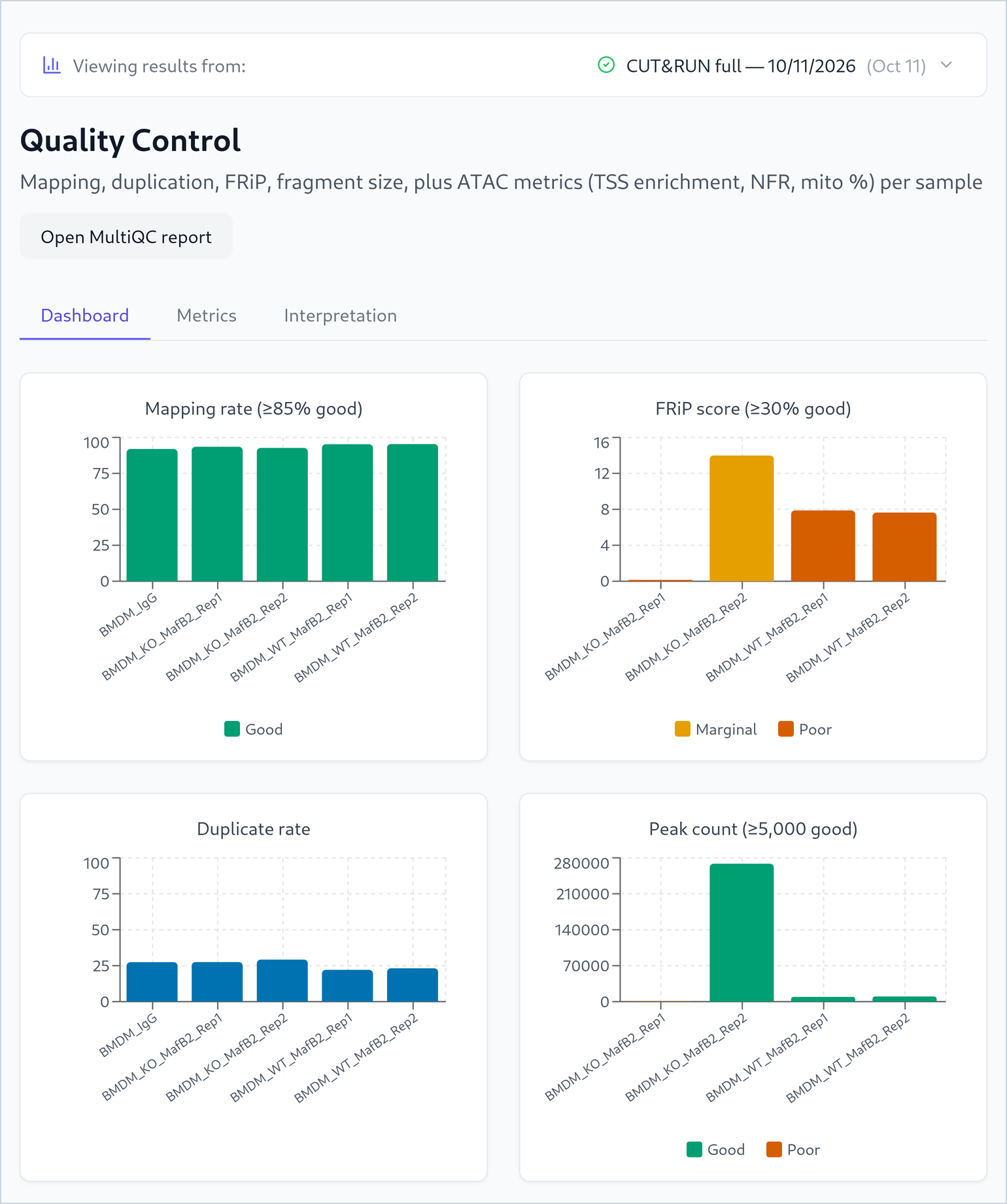The width and height of the screenshot is (1007, 1204).
Task: Select the BMDM_IgG bar in Mapping rate
Action: [152, 515]
